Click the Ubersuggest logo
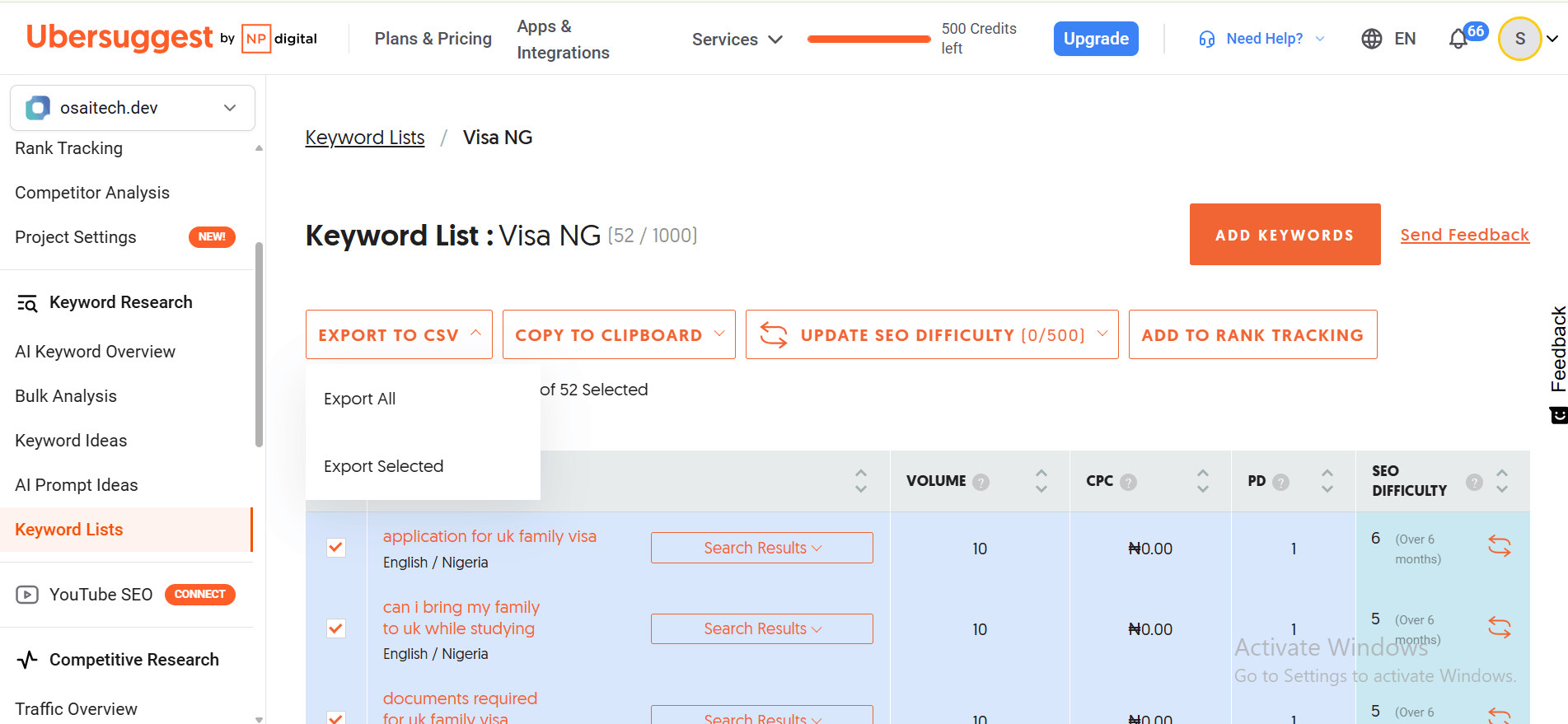Screen dimensions: 1568x724 (x=119, y=37)
